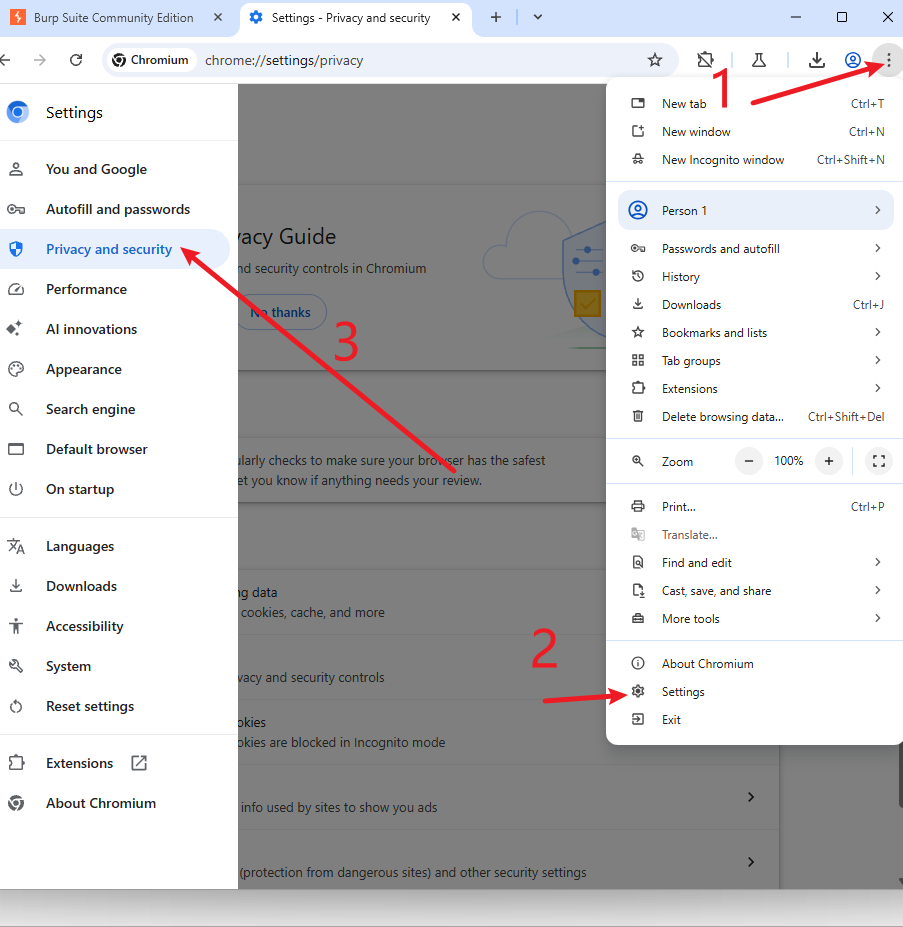Go forward with the forward arrow
The image size is (903, 927).
point(40,60)
